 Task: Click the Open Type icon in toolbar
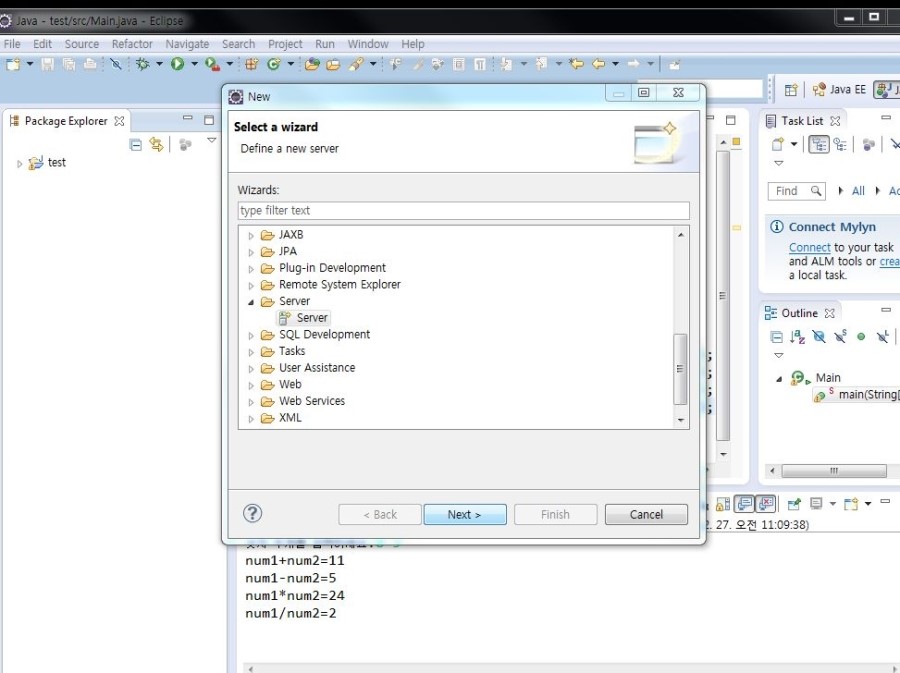tap(313, 64)
